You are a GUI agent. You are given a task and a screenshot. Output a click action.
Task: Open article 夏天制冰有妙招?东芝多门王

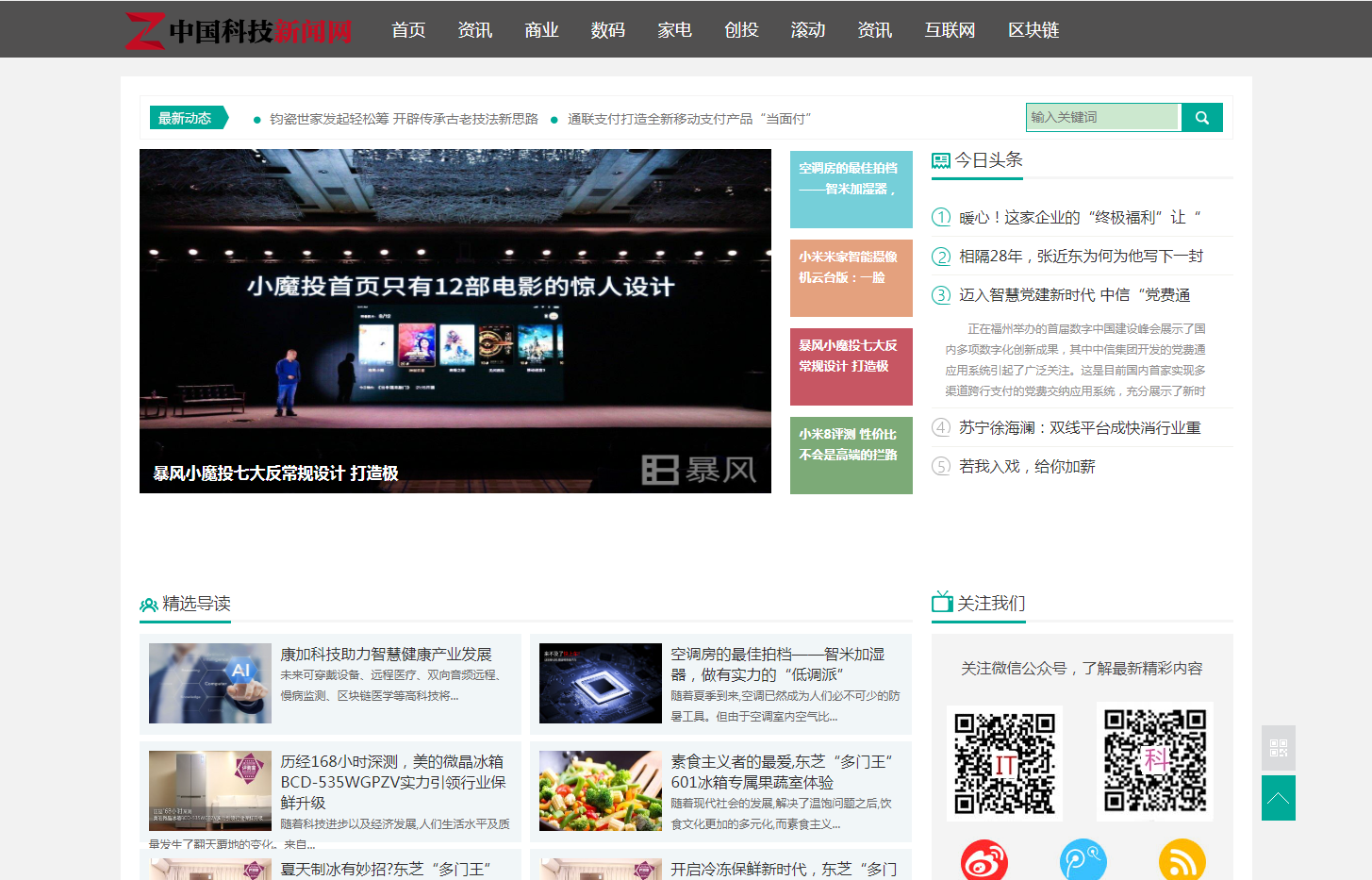386,869
